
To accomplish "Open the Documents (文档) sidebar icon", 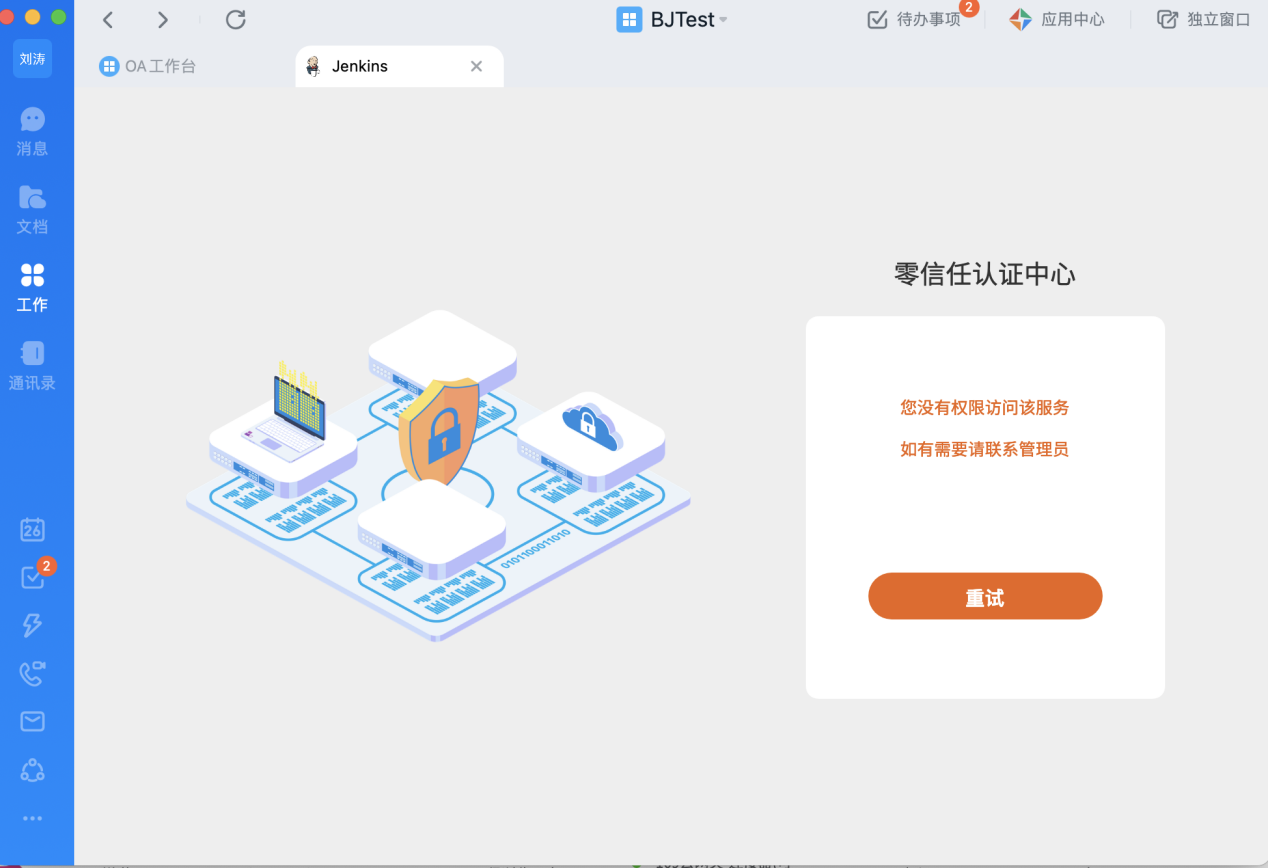I will tap(32, 209).
